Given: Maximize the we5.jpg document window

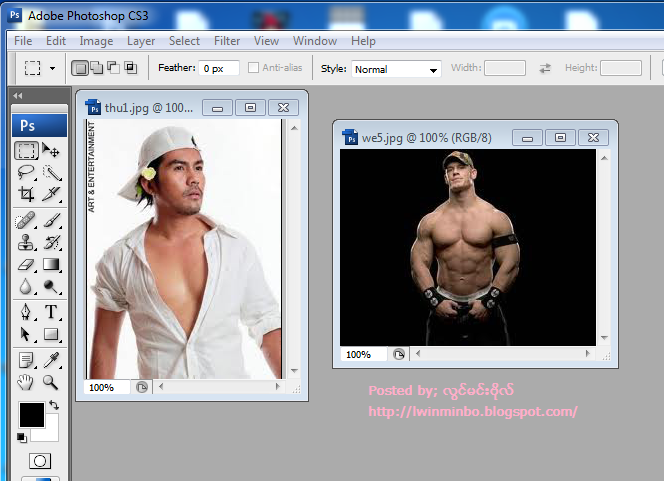Looking at the screenshot, I should (560, 138).
